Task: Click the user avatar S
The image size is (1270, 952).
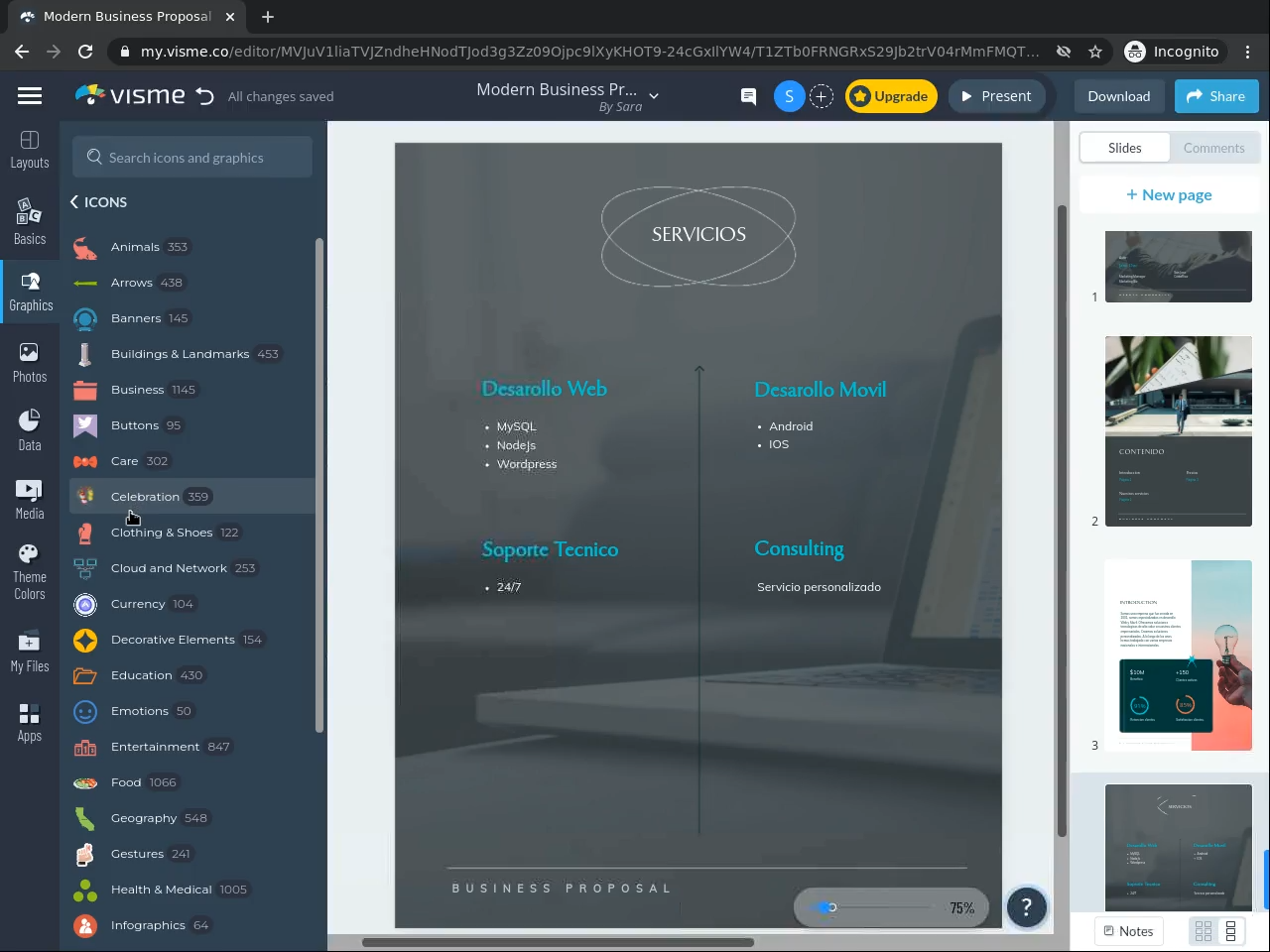Action: [789, 96]
